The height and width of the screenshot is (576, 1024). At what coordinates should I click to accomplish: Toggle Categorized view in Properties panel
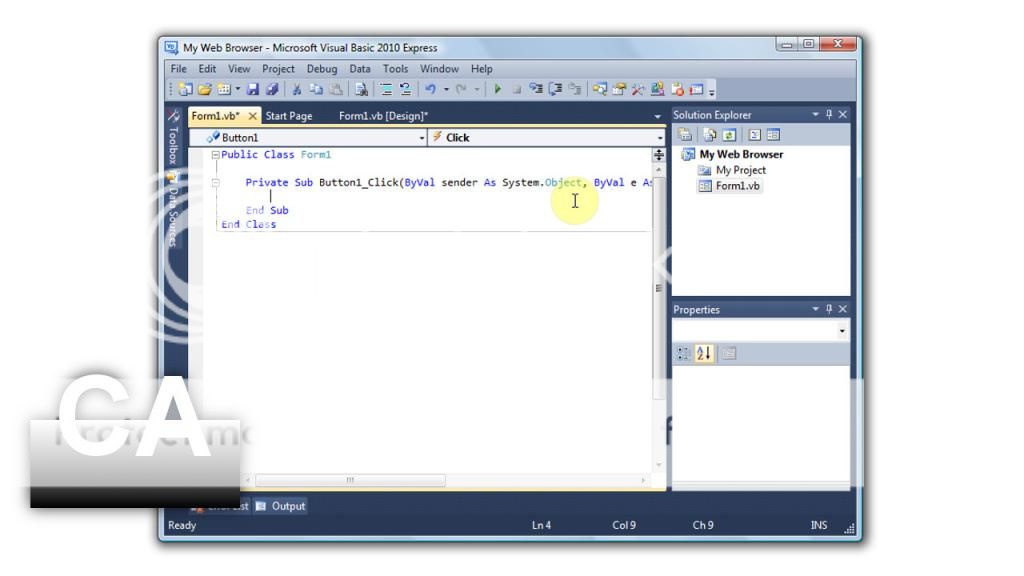pyautogui.click(x=685, y=353)
